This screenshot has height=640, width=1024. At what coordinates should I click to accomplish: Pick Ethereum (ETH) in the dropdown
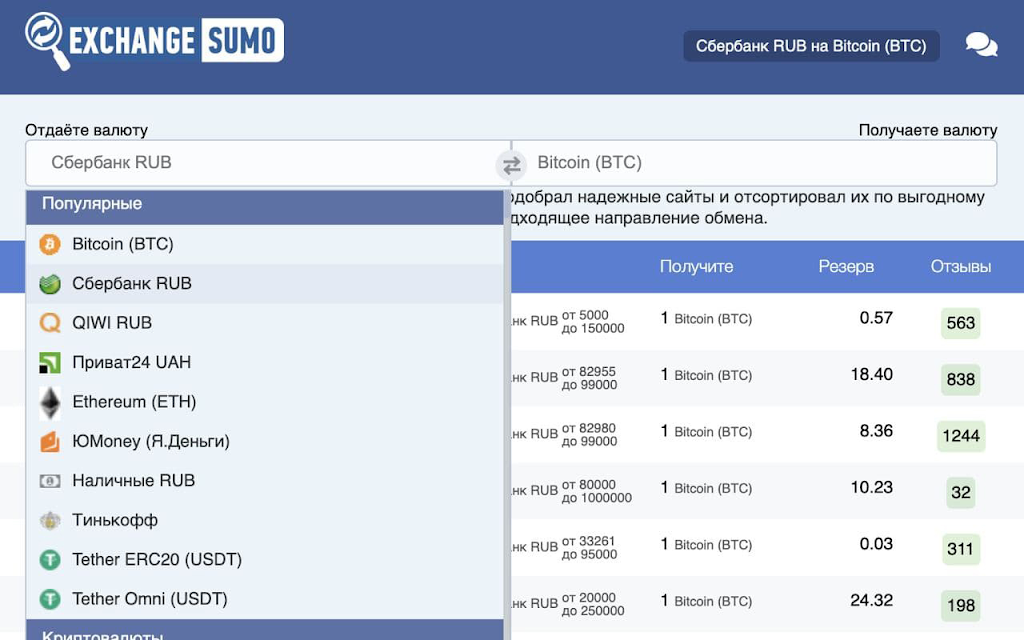[264, 402]
